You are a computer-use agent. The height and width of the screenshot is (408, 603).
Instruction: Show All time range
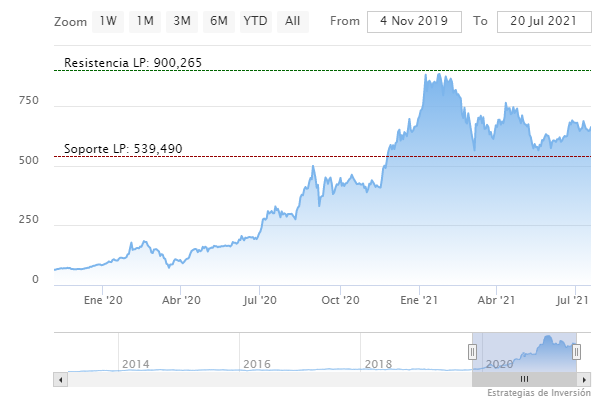click(x=292, y=21)
